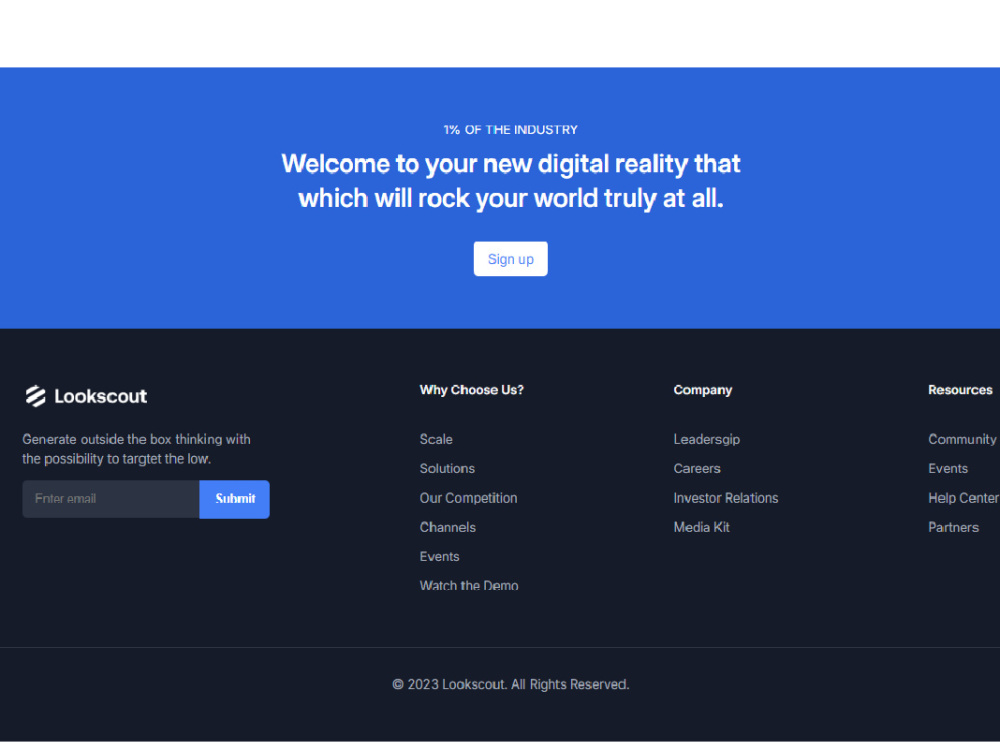Viewport: 1000px width, 750px height.
Task: Open the Our Competition page
Action: tap(468, 497)
